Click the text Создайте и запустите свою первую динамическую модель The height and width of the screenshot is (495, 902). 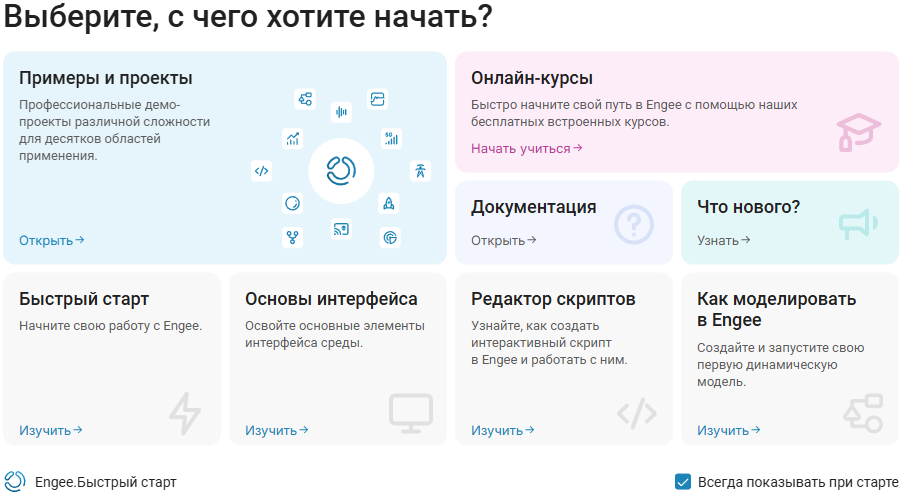click(781, 365)
